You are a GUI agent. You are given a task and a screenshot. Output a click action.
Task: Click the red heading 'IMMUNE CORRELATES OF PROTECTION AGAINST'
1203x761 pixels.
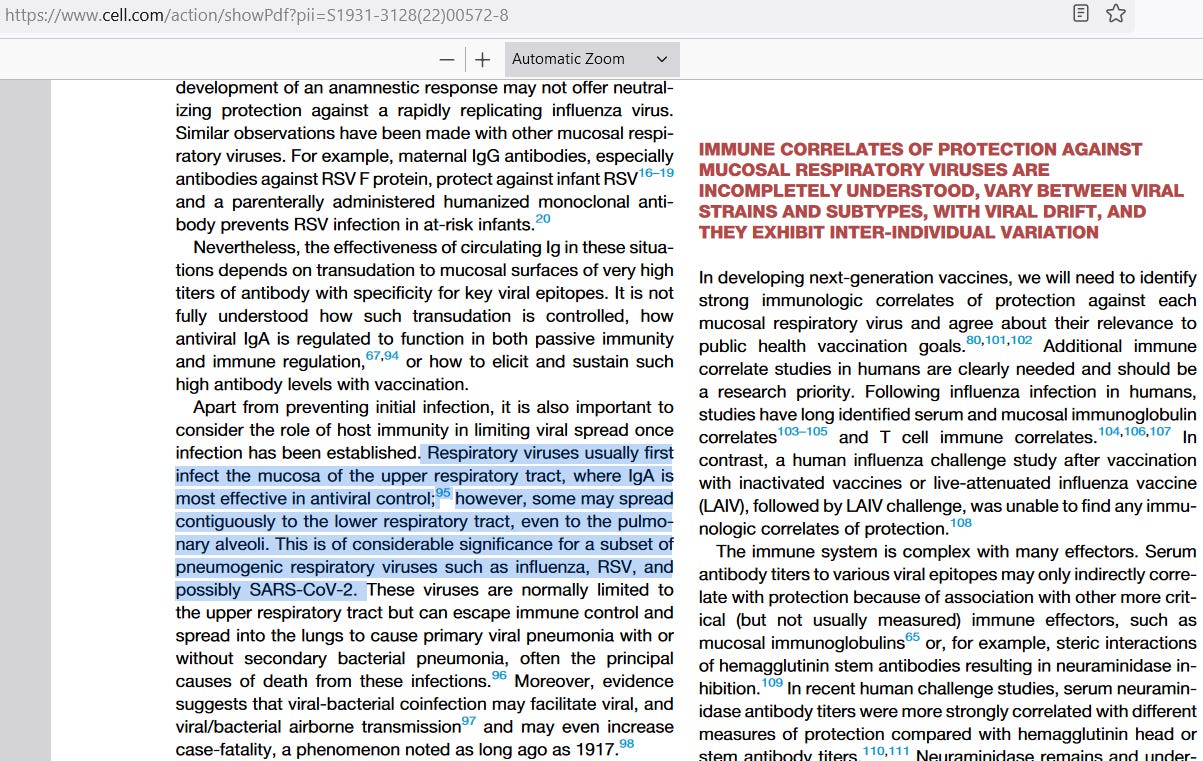click(920, 149)
